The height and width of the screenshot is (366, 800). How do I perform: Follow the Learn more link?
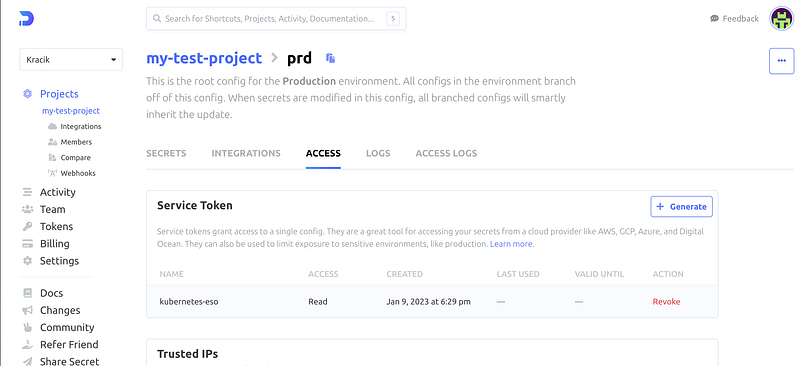pyautogui.click(x=511, y=244)
